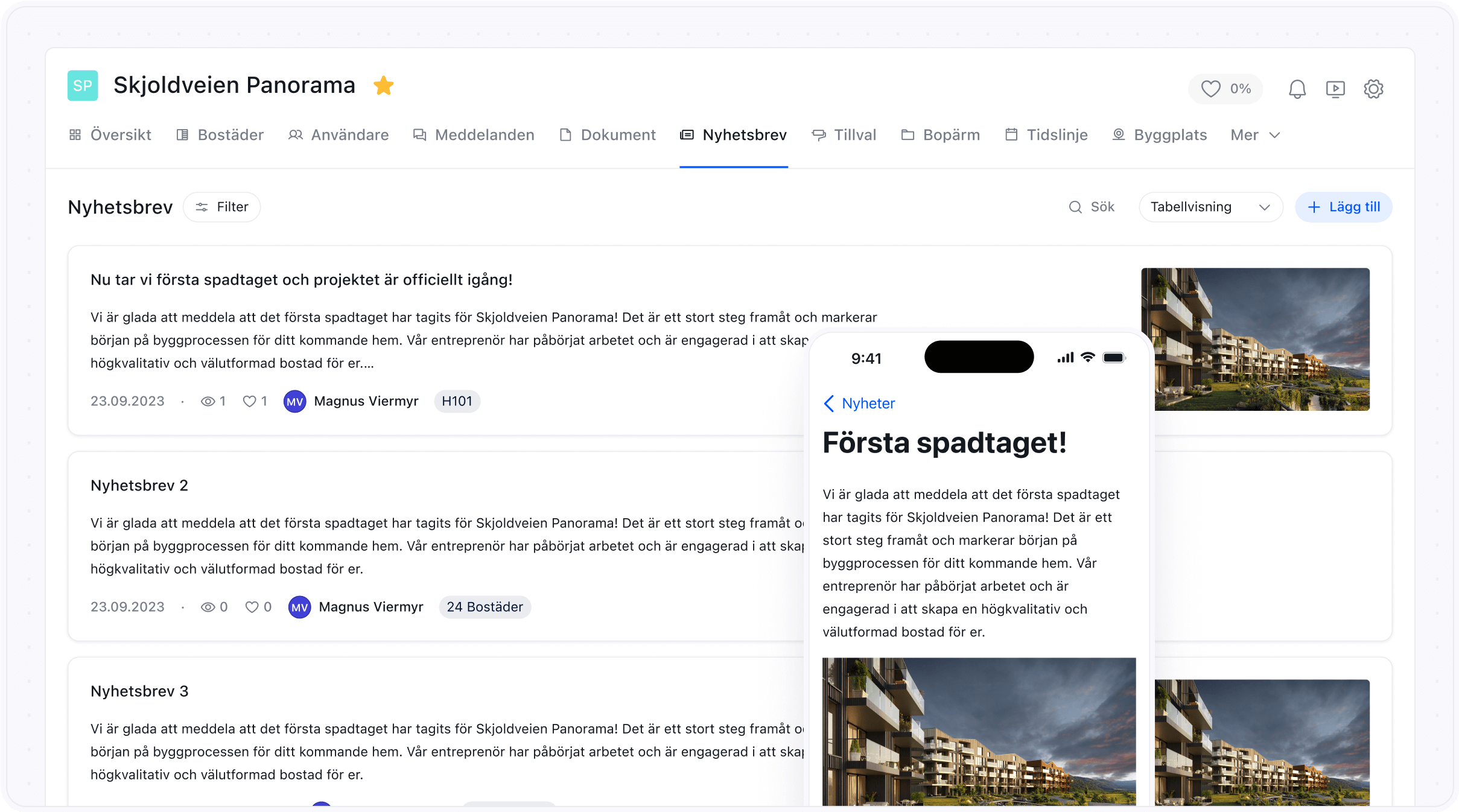This screenshot has width=1459, height=812.
Task: Go back to Nyheter in phone preview
Action: (x=859, y=404)
